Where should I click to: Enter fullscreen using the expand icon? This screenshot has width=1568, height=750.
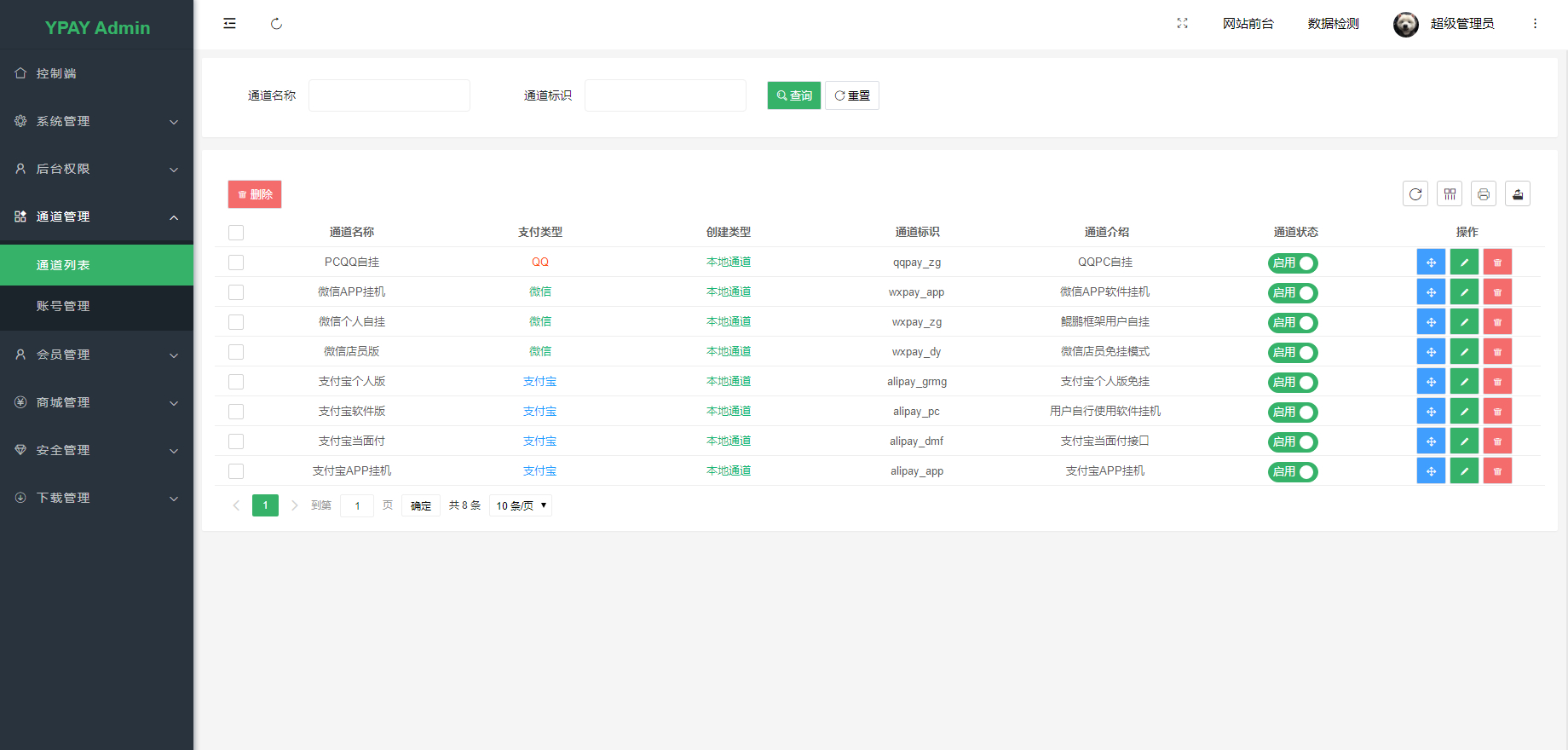1182,24
